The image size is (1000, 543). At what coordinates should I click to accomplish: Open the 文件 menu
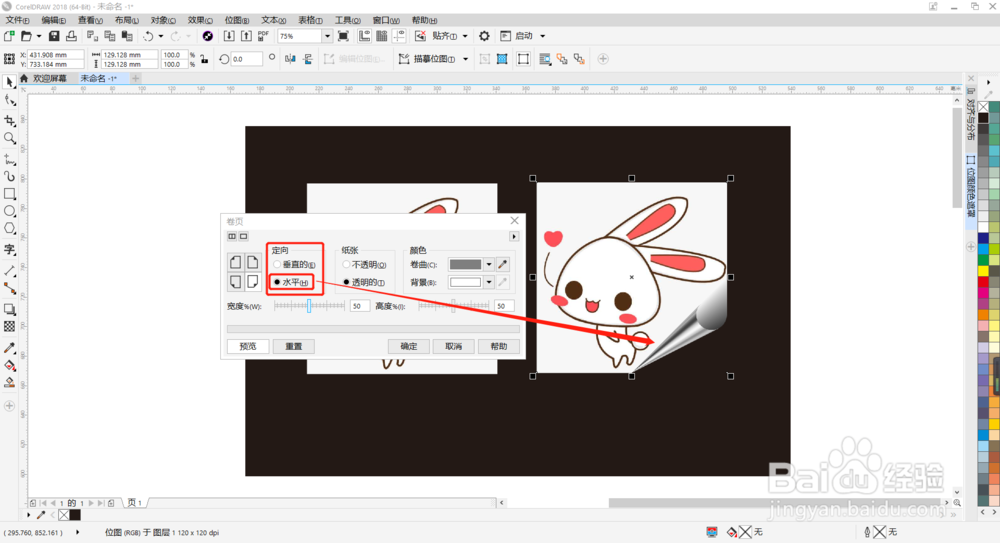(x=17, y=20)
